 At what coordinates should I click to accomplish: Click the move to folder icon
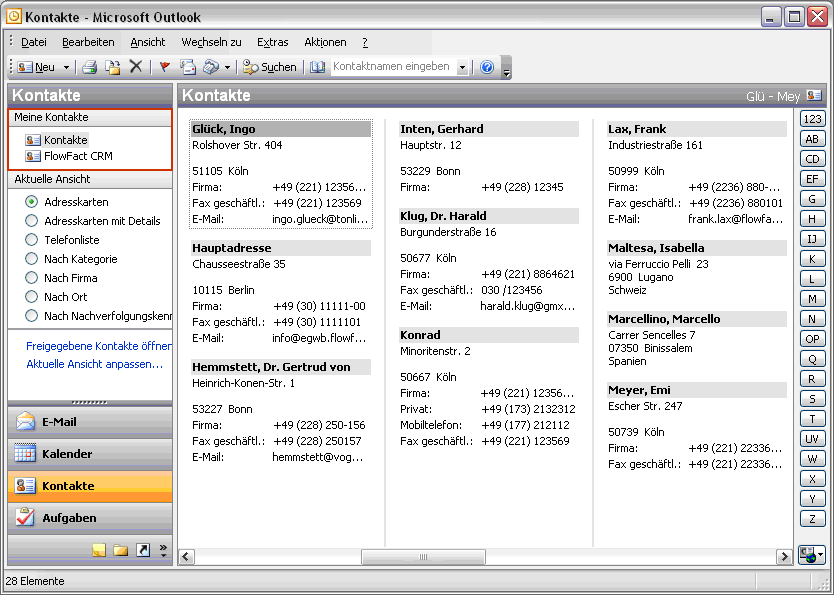[x=113, y=67]
